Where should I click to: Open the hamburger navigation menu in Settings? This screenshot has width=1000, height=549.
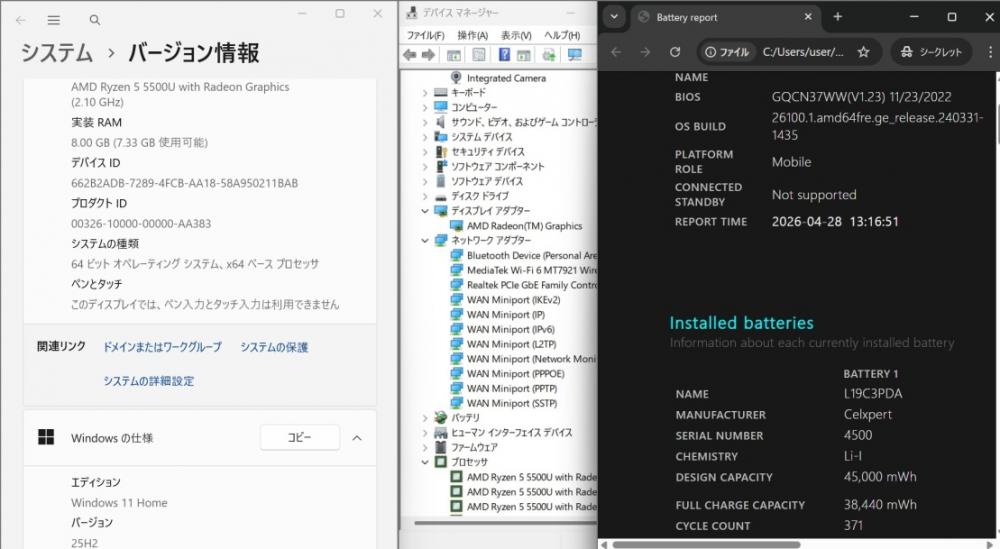point(54,20)
